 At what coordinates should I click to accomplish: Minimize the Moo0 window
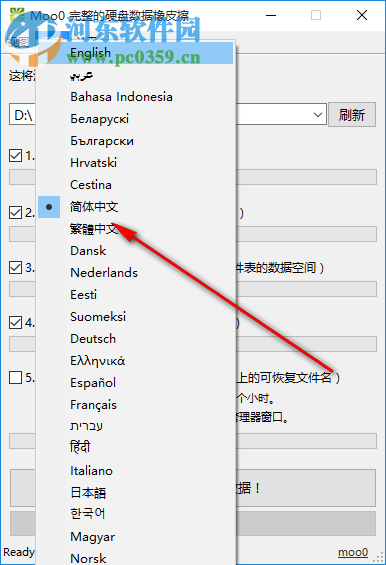pyautogui.click(x=271, y=15)
